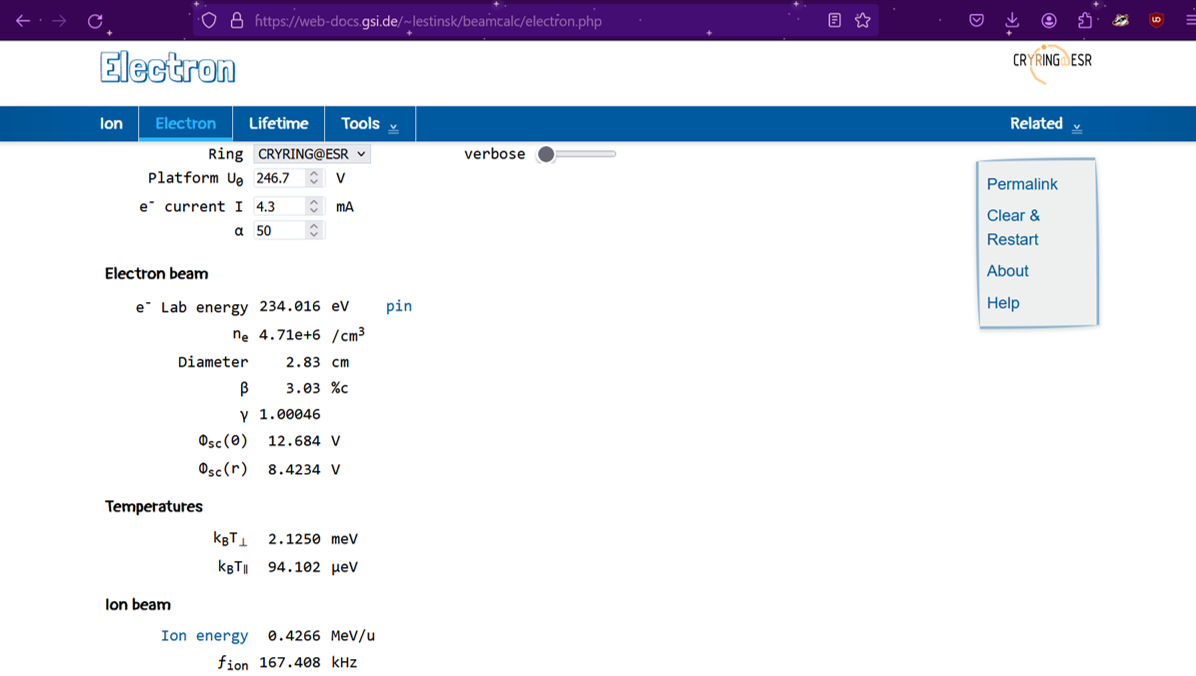
Task: Click Clear & Restart link
Action: tap(1014, 227)
